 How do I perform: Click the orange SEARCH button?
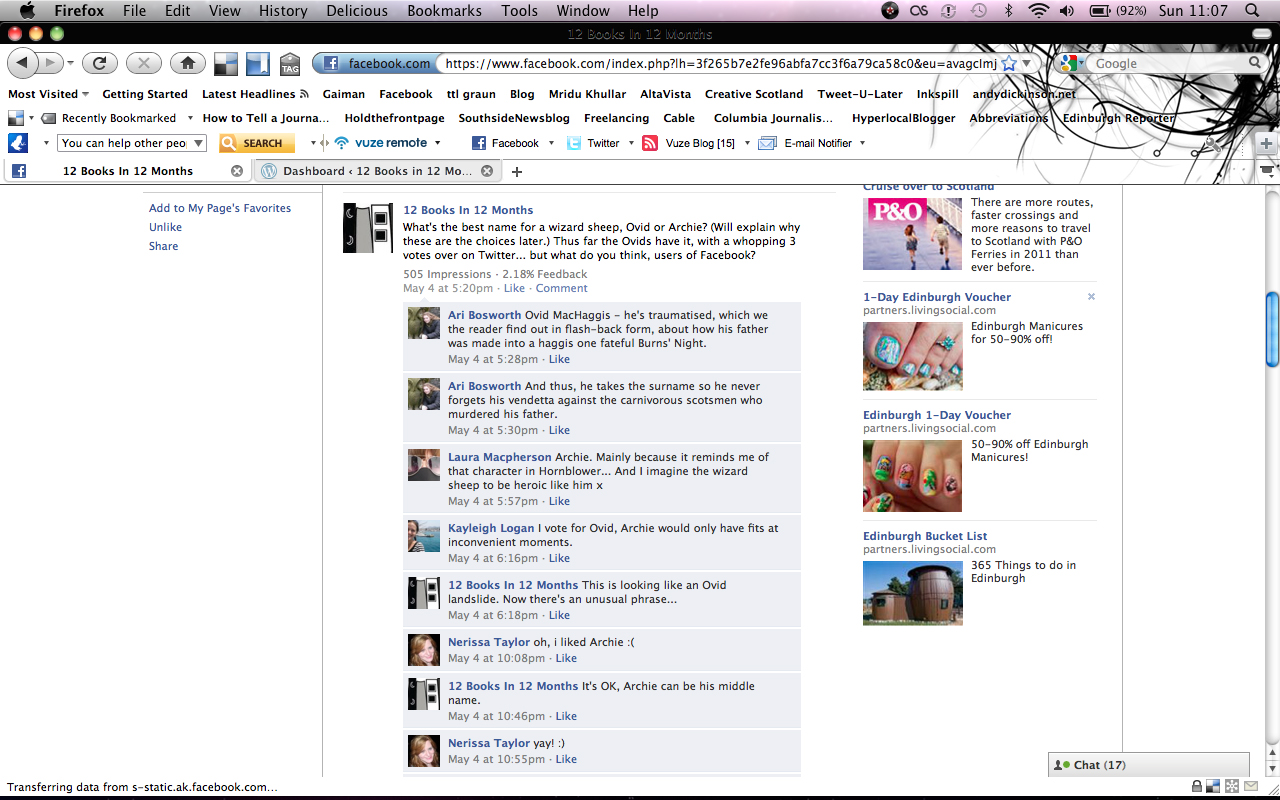click(x=257, y=143)
